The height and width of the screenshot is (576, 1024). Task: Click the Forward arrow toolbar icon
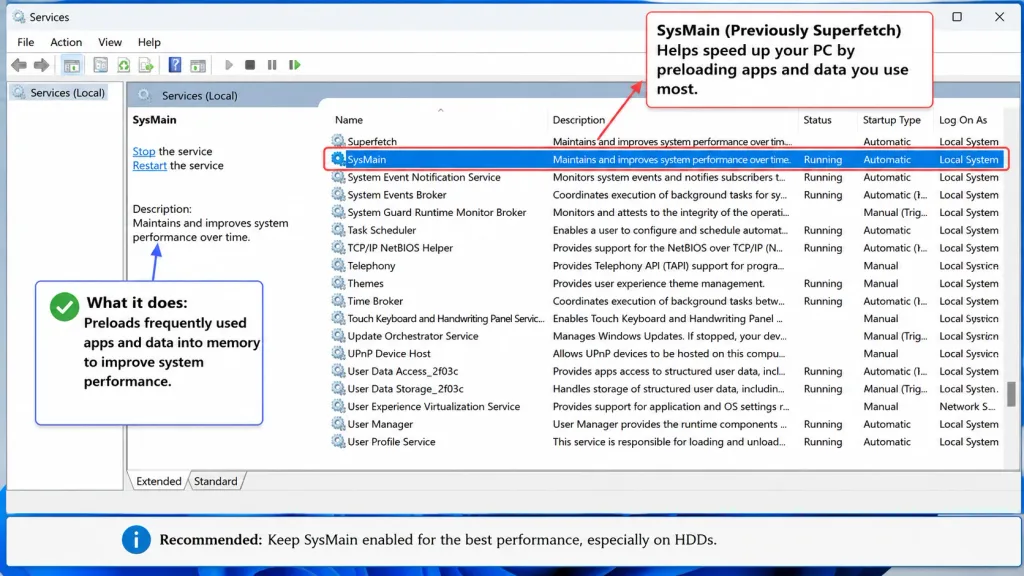point(41,65)
